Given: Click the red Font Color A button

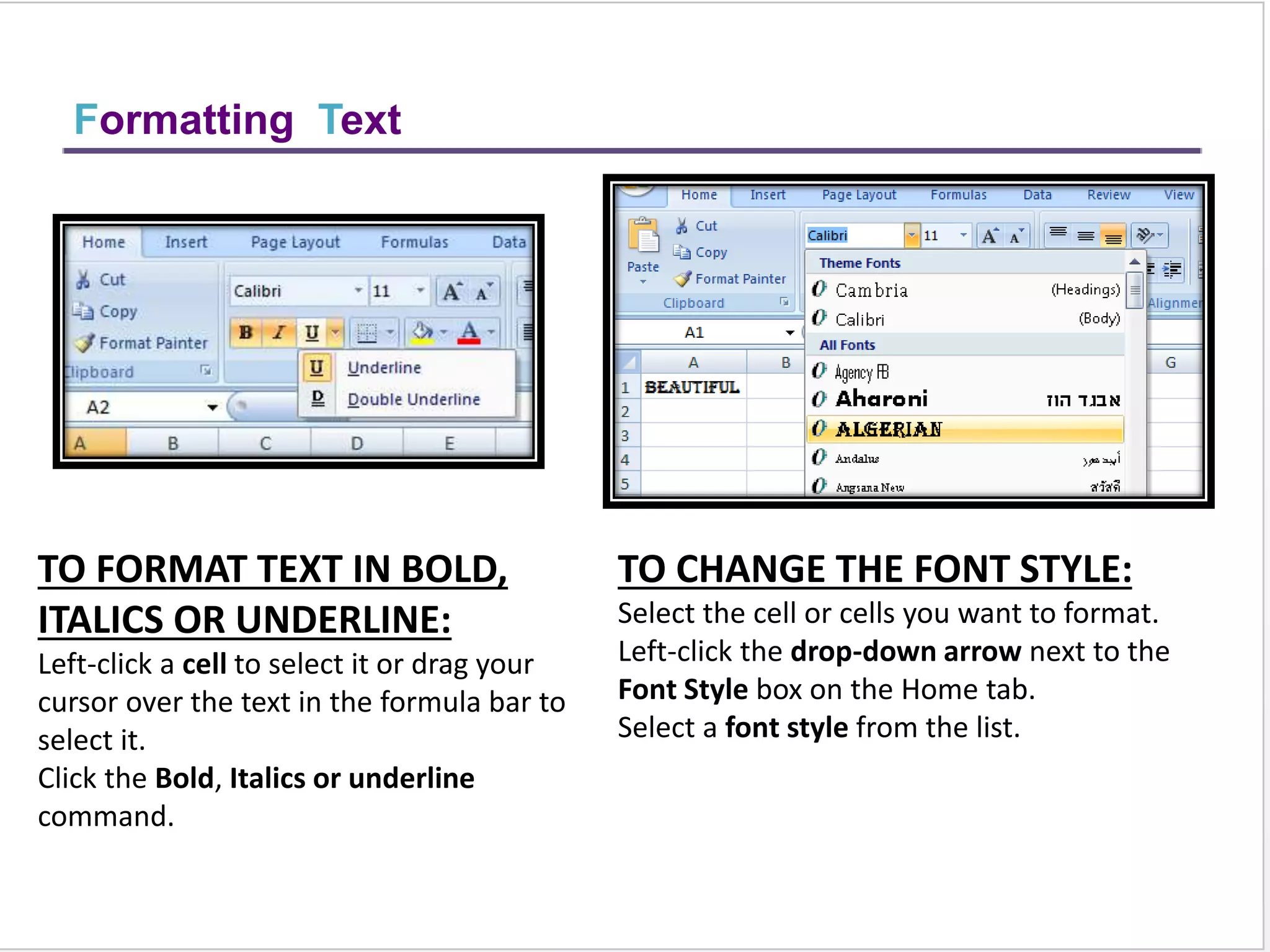Looking at the screenshot, I should pyautogui.click(x=469, y=332).
